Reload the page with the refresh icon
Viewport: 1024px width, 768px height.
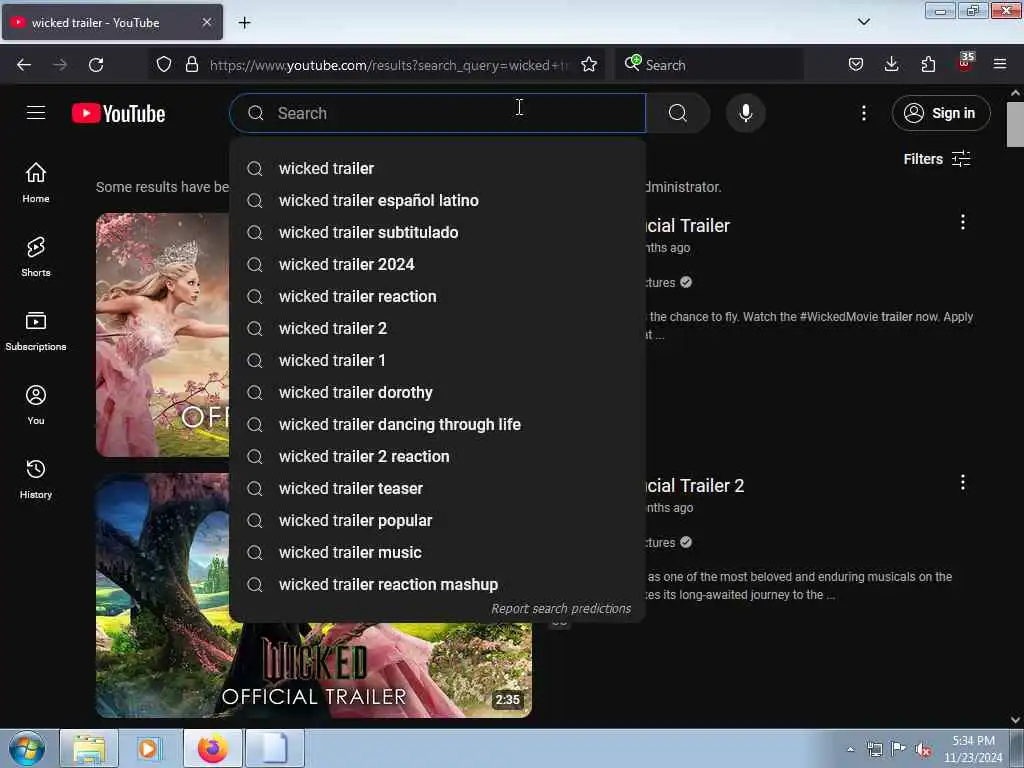coord(96,65)
